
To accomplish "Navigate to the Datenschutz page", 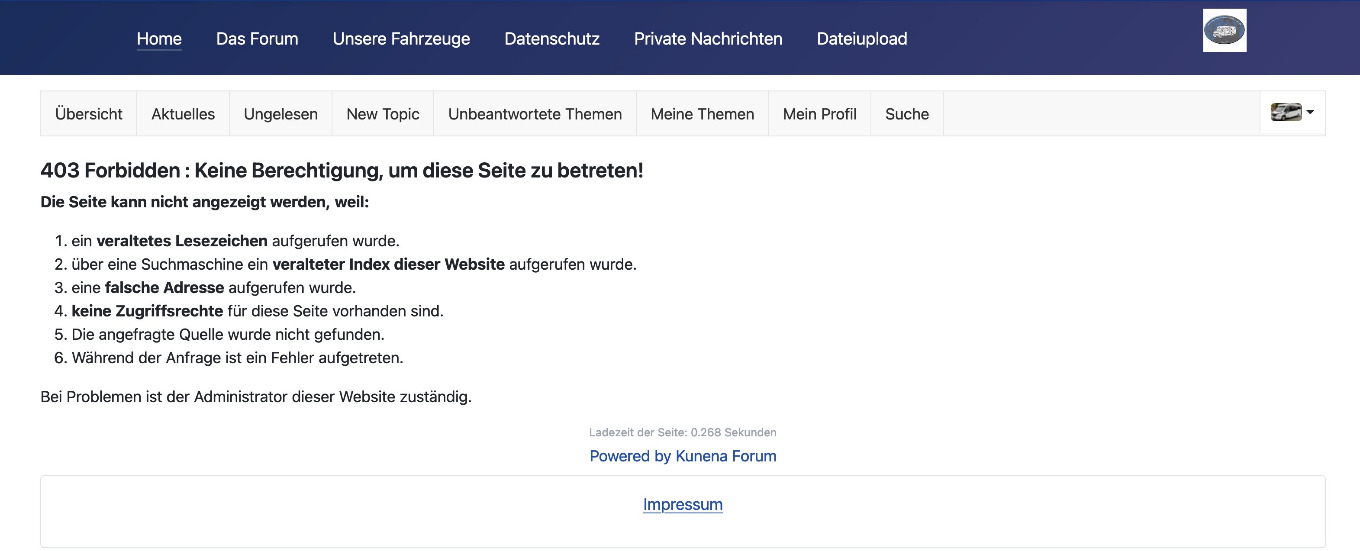I will [x=552, y=39].
